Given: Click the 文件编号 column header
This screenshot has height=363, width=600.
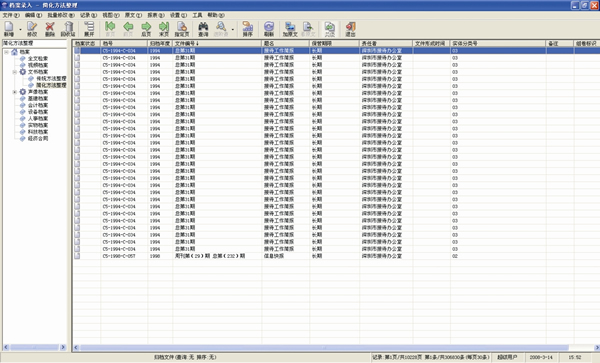Looking at the screenshot, I should coord(217,44).
